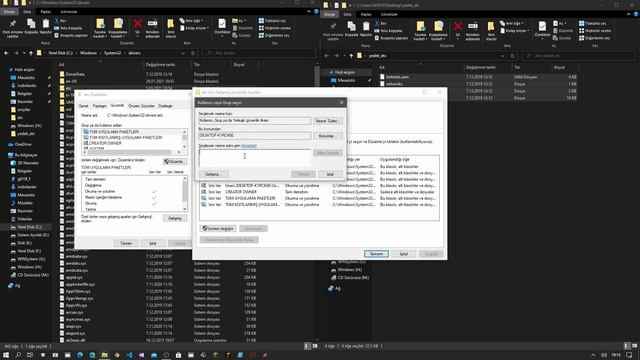This screenshot has height=360, width=640.
Task: Click horizontal scrollbar of group names list
Action: point(132,152)
